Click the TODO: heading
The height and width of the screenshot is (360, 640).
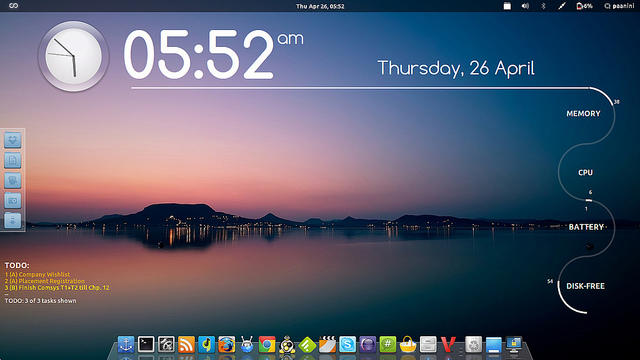tap(17, 265)
